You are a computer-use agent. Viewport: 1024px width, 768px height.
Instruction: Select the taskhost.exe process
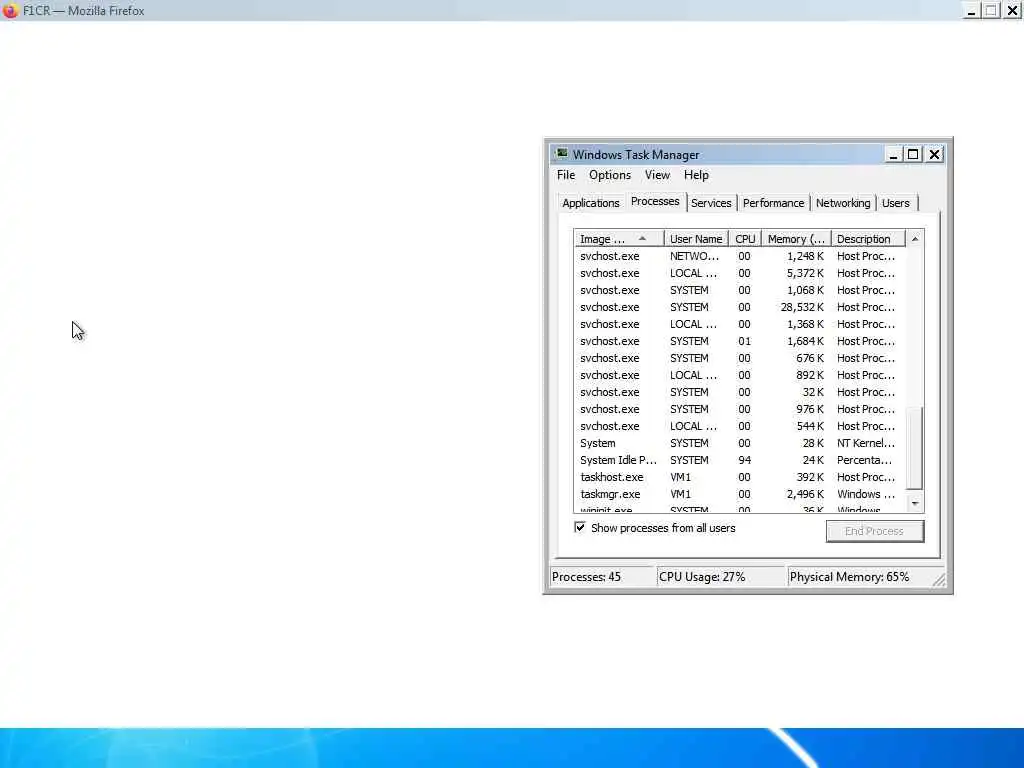(x=740, y=477)
